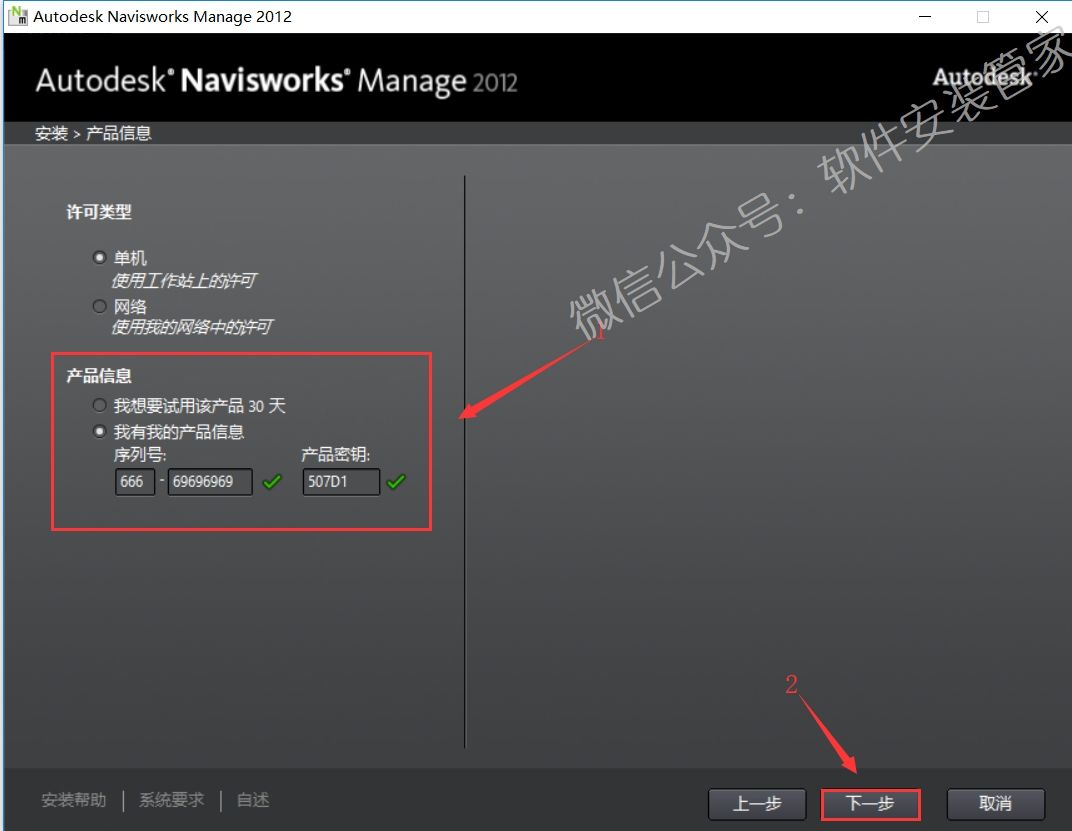This screenshot has height=831, width=1072.
Task: Select the 30-day trial option 我想要试用该产品
Action: click(99, 406)
